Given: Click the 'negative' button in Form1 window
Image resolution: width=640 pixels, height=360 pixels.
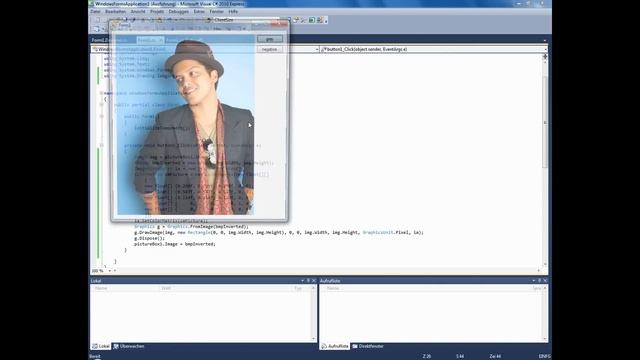Looking at the screenshot, I should click(x=269, y=49).
